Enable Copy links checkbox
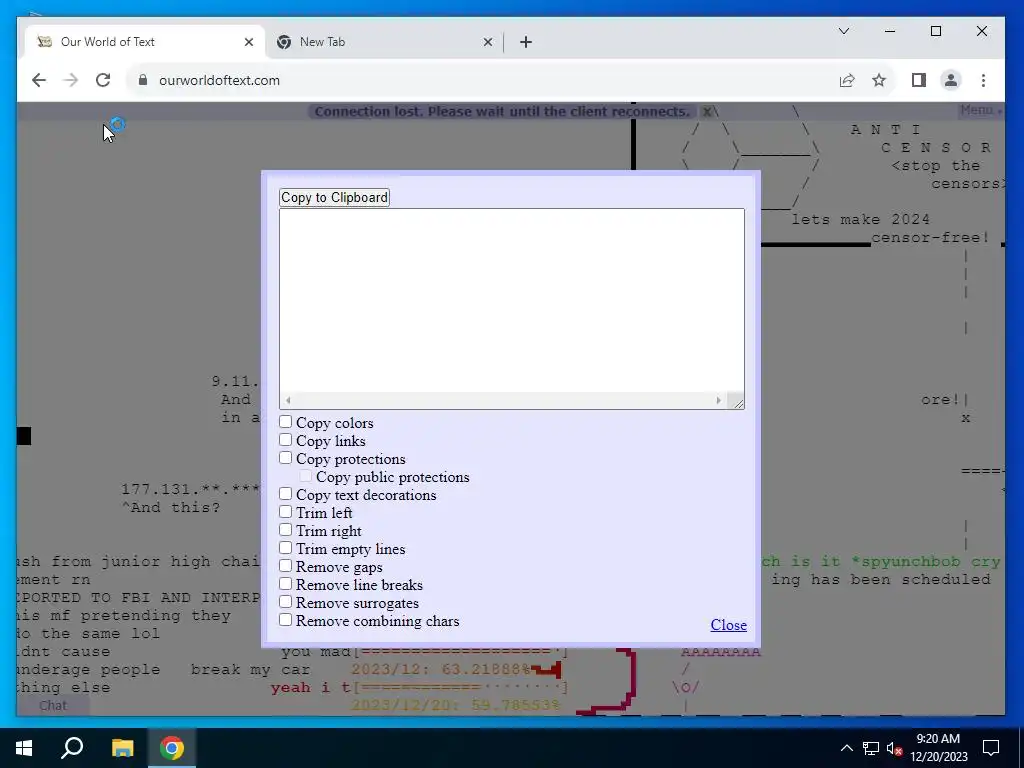 285,440
